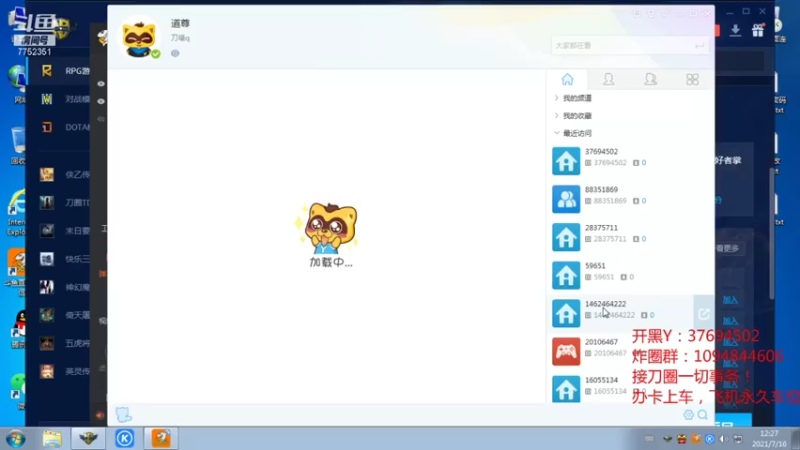The width and height of the screenshot is (800, 450).
Task: Click gift box icon in background window
Action: [x=758, y=31]
